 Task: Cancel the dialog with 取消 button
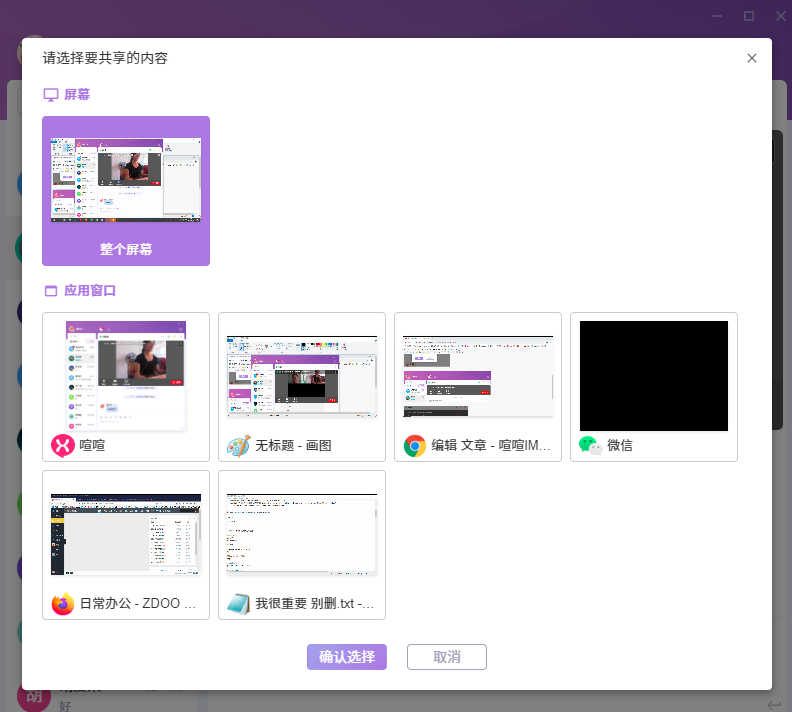tap(447, 657)
